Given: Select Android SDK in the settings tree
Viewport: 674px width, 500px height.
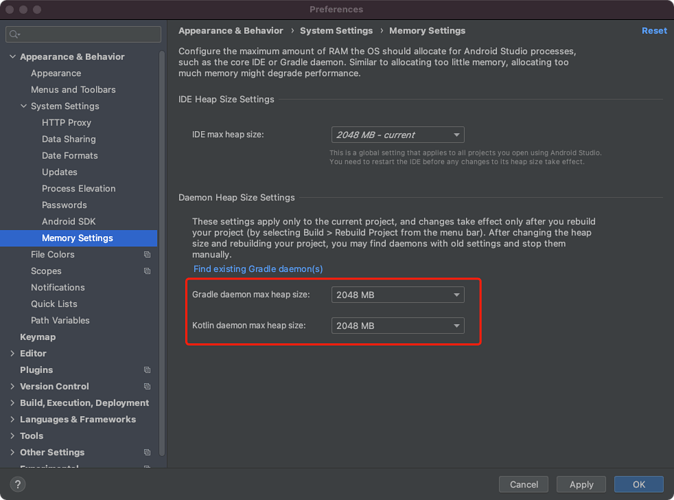Looking at the screenshot, I should click(x=69, y=222).
